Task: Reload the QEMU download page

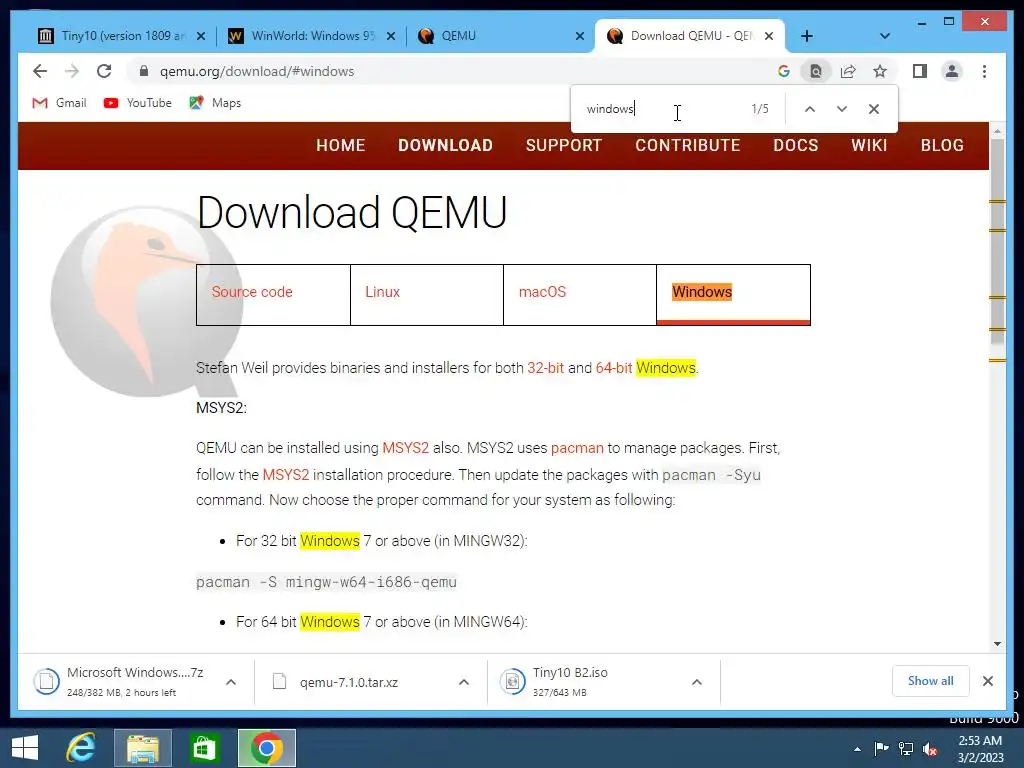Action: coord(104,71)
